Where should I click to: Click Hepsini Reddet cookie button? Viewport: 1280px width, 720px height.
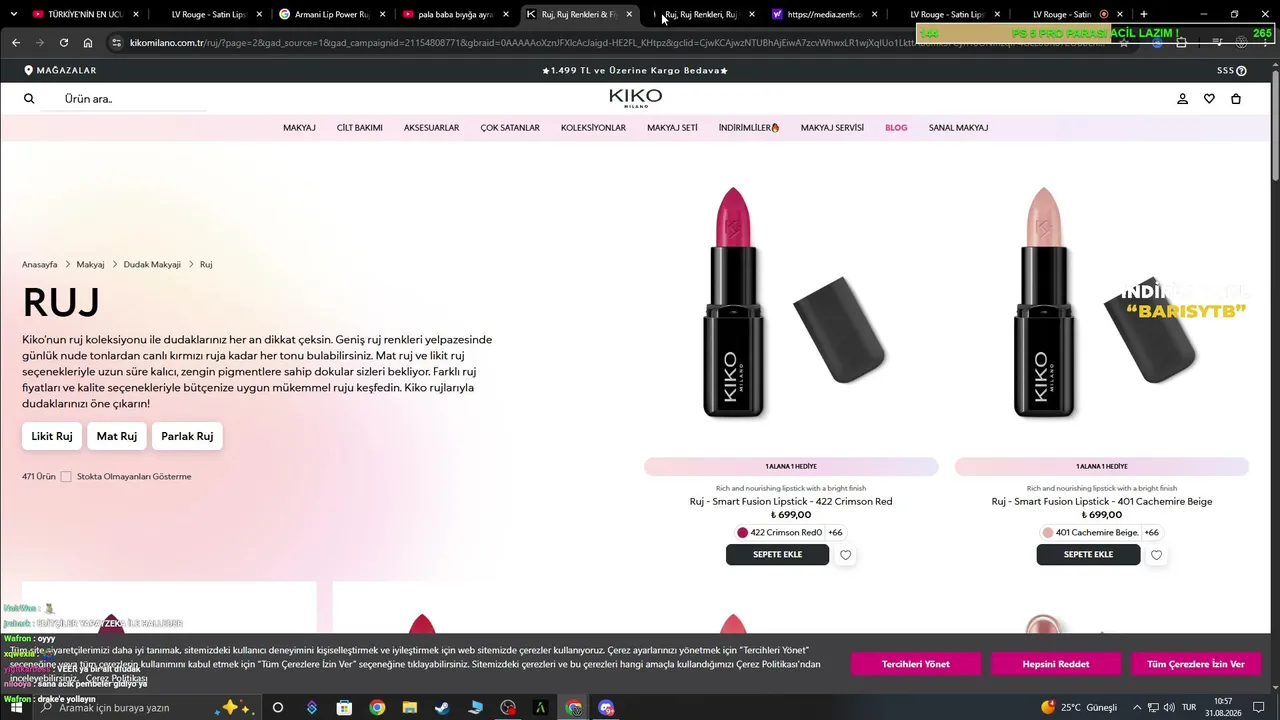1056,664
